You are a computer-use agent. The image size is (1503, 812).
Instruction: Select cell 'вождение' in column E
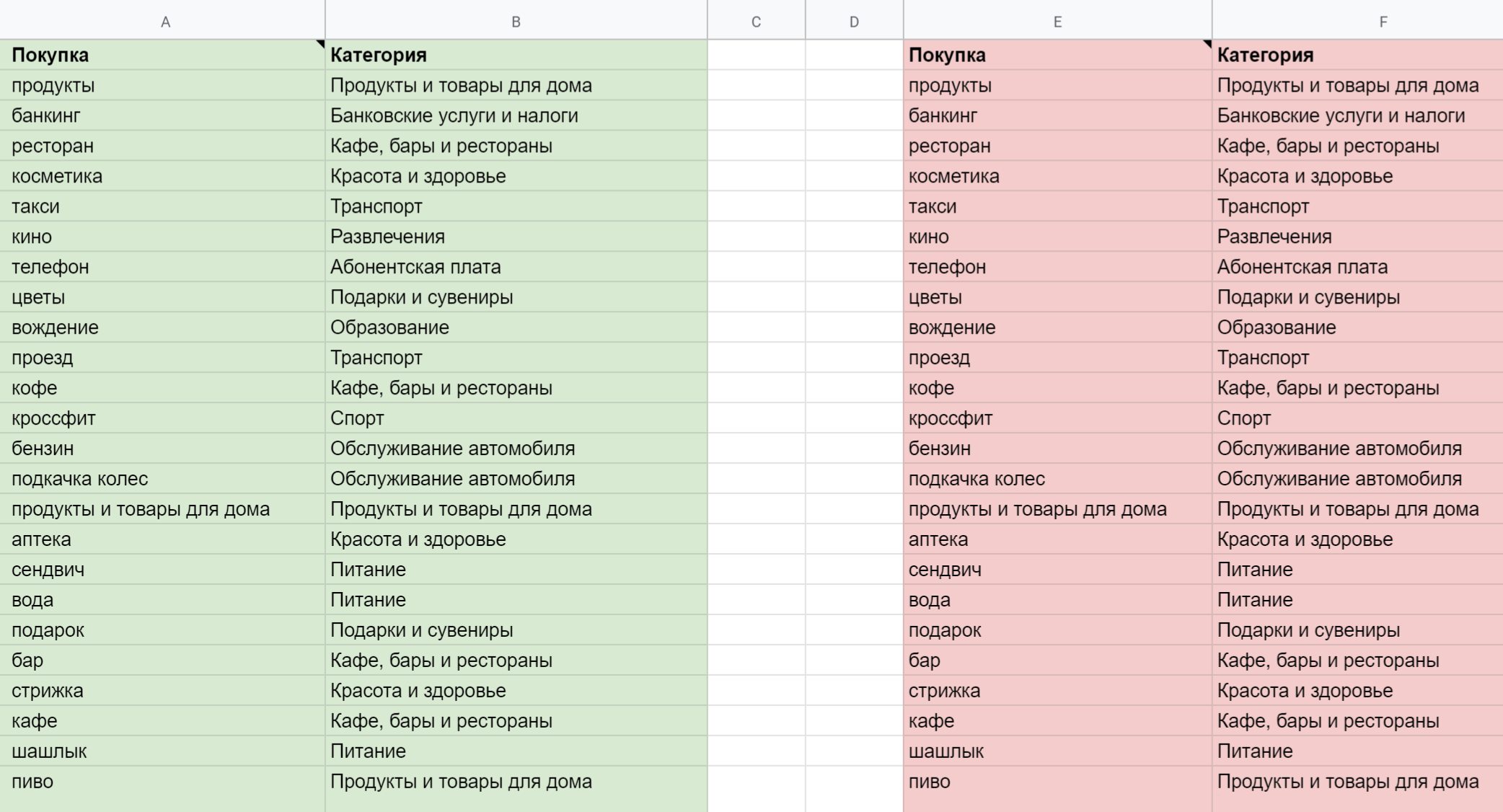(1058, 327)
